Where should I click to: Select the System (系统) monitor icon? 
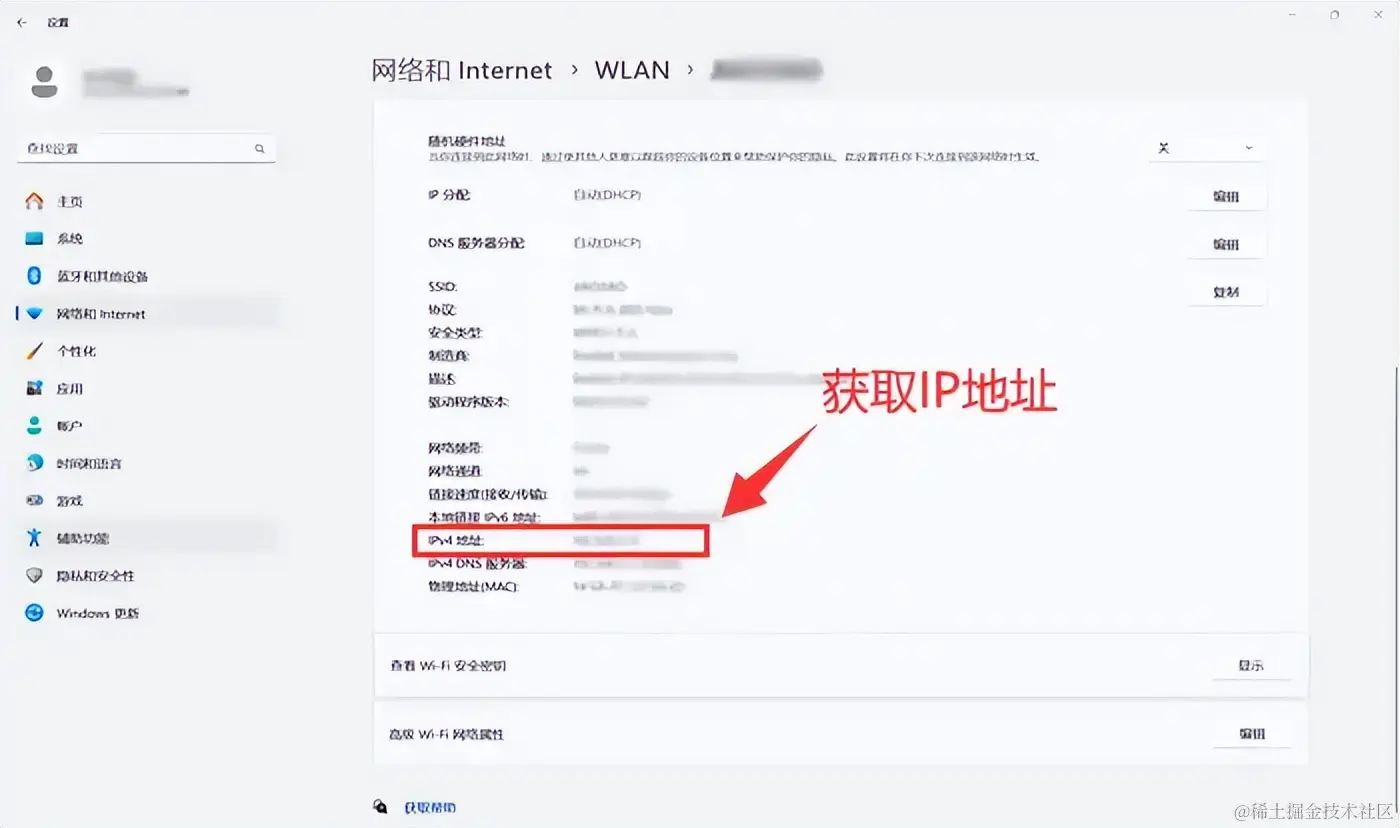click(35, 239)
